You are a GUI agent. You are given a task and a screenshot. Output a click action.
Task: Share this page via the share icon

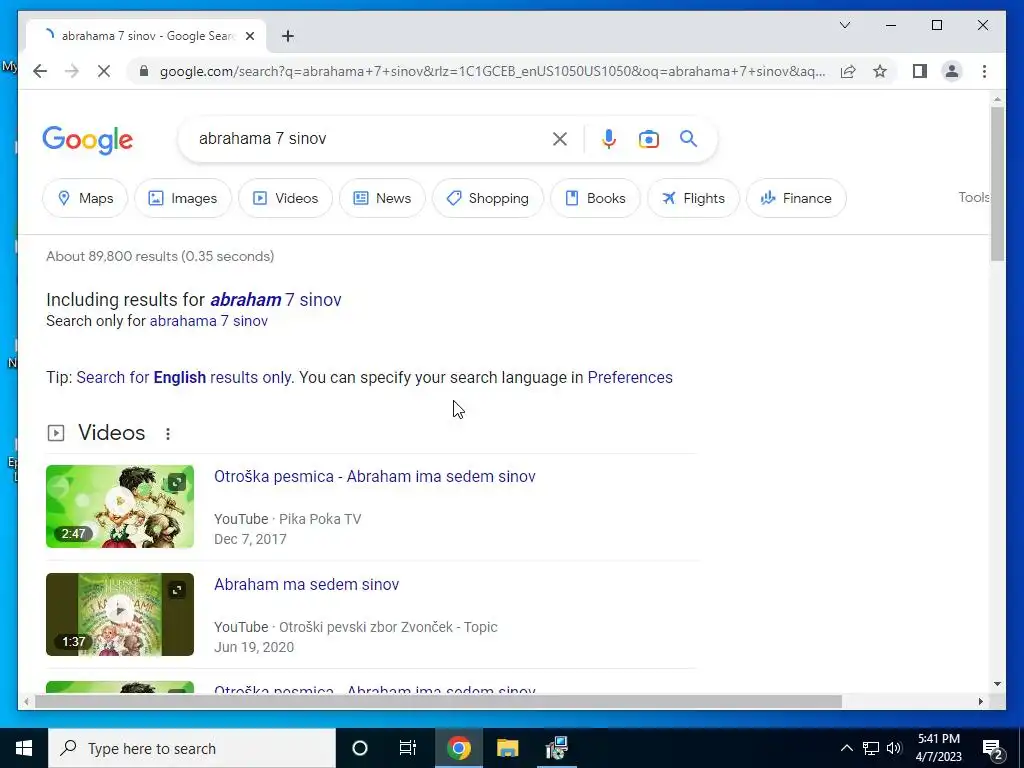coord(848,71)
